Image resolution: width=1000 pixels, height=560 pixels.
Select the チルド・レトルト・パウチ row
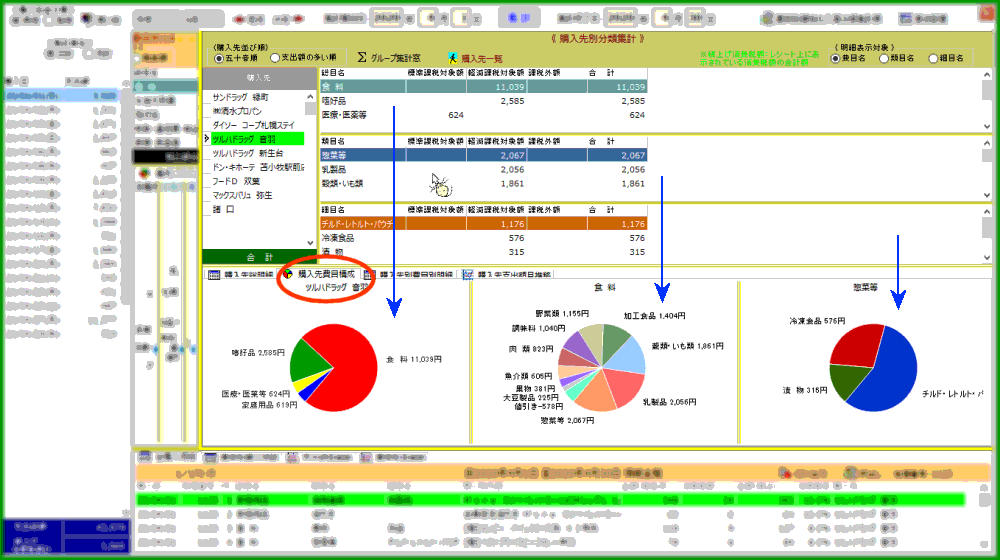tap(483, 224)
